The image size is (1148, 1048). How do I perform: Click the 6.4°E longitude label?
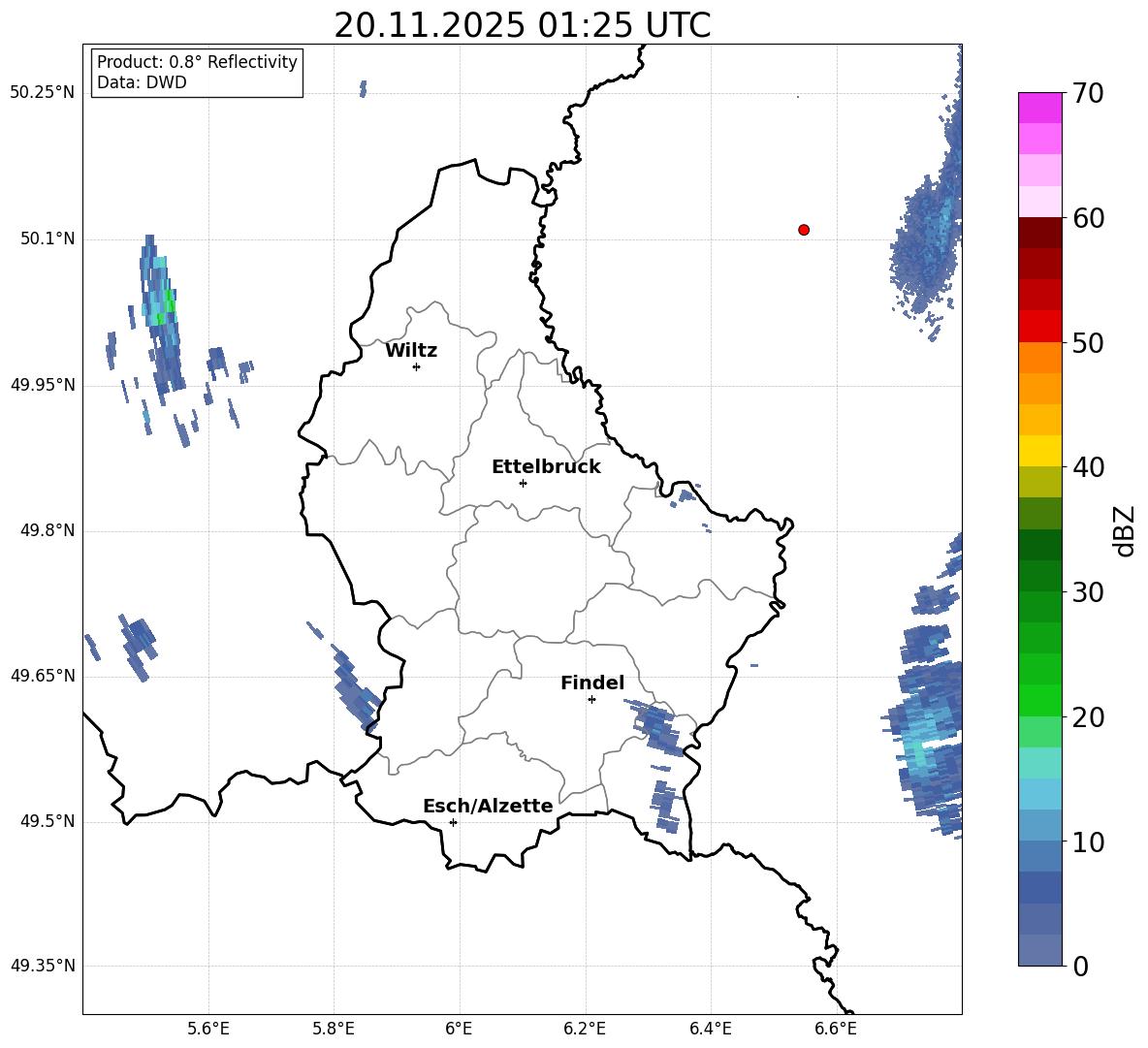coord(710,1030)
